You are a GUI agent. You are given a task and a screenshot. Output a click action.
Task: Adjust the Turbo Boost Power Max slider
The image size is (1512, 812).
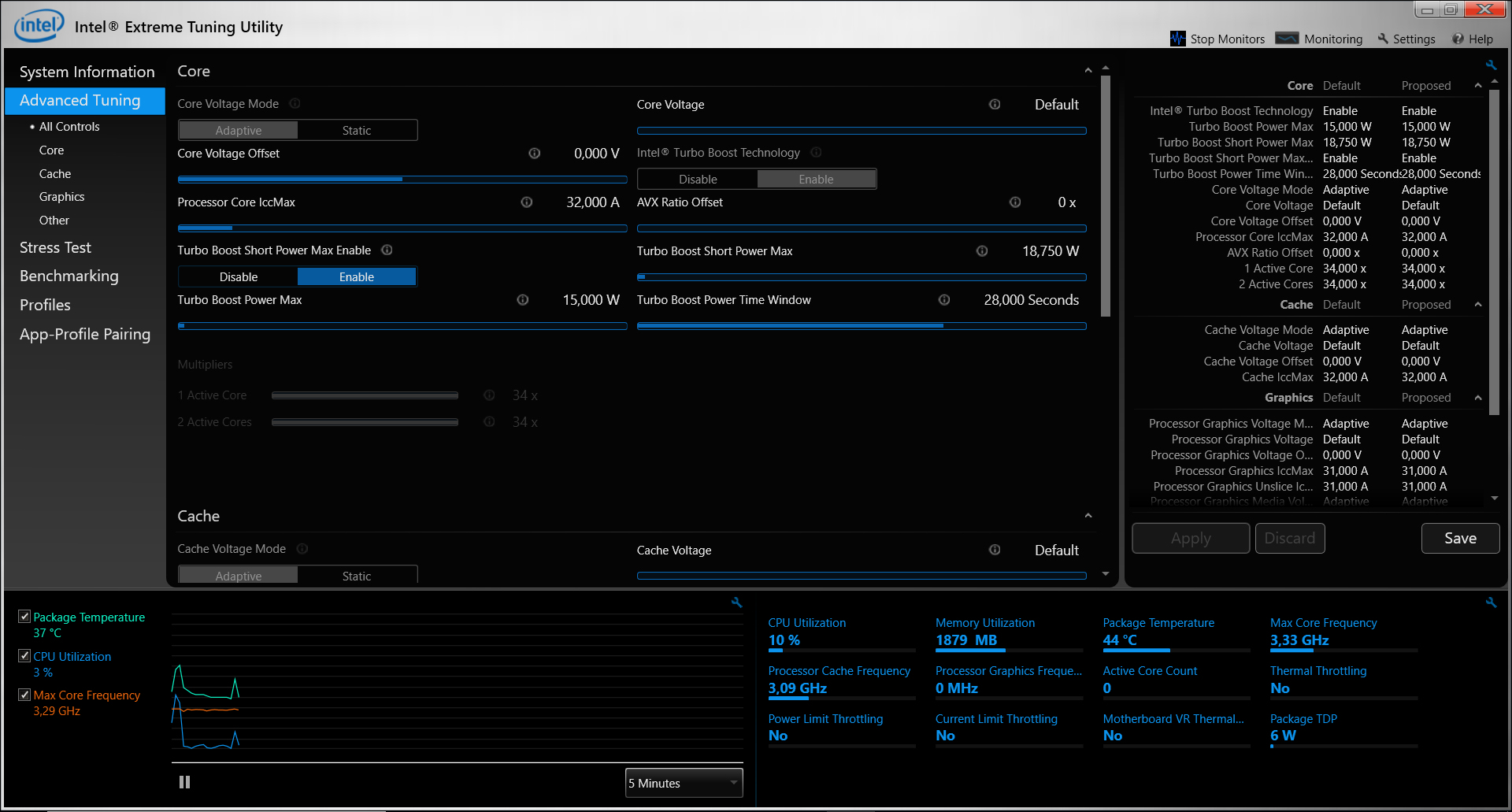(x=402, y=326)
